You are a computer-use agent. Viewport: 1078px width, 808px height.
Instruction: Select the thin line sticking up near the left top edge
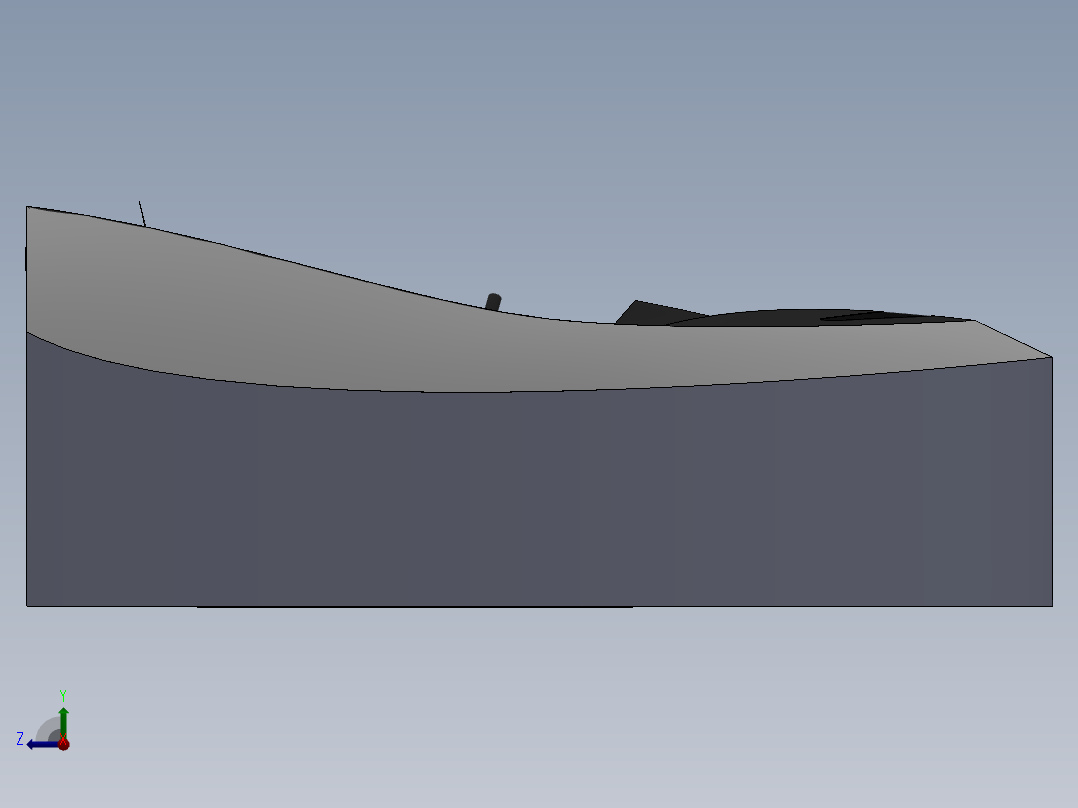pyautogui.click(x=142, y=213)
